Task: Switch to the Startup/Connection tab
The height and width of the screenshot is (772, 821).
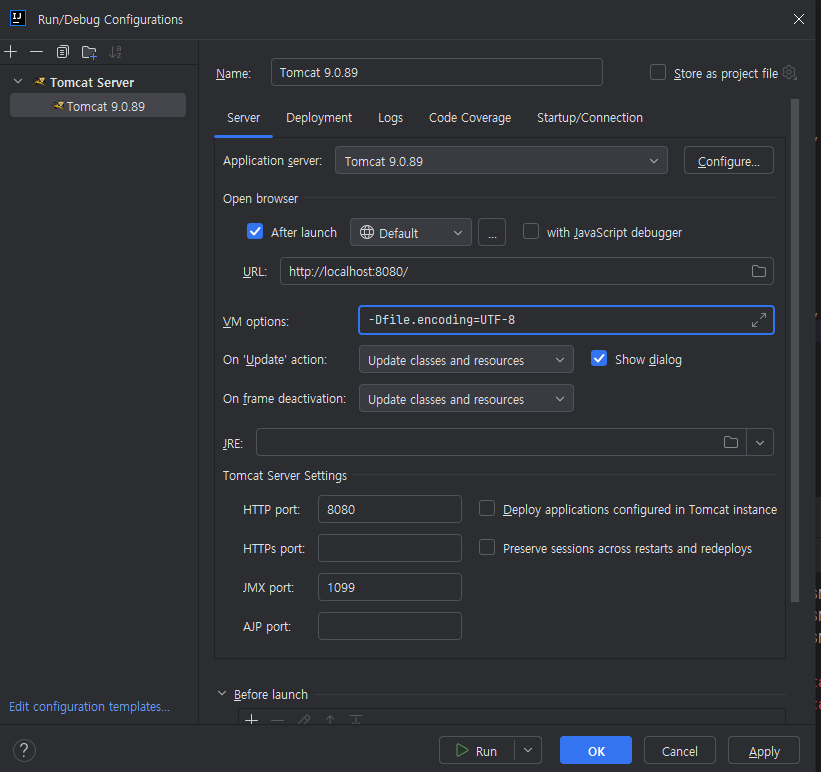Action: click(590, 118)
